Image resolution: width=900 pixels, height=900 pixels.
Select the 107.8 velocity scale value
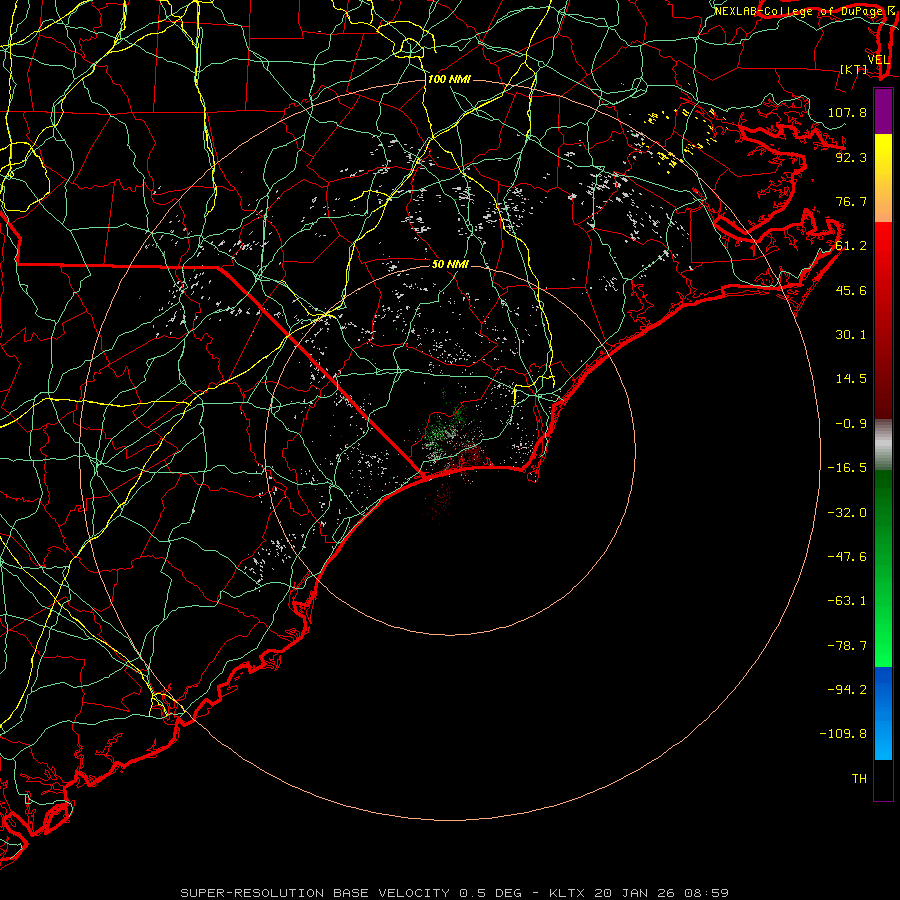click(847, 112)
